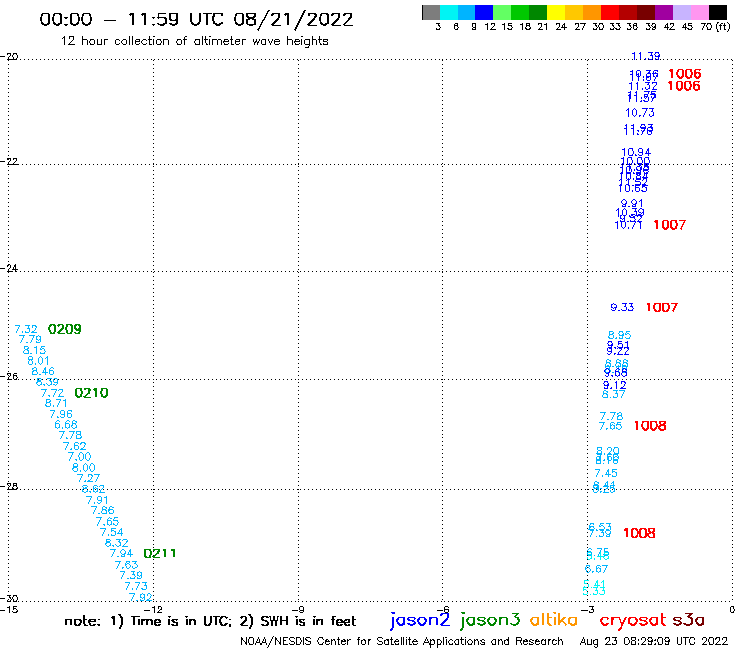Click the wave height value '7.92'
The width and height of the screenshot is (740, 650).
(x=141, y=597)
